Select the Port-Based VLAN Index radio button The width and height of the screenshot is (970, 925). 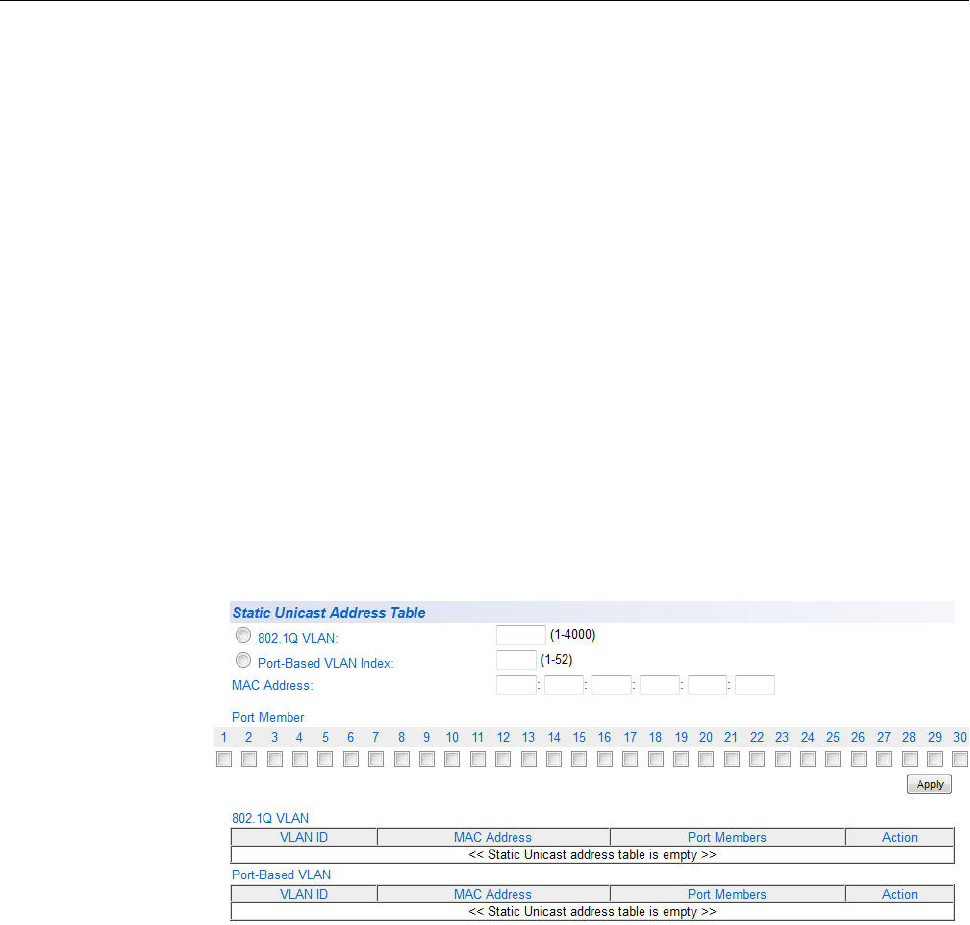[243, 660]
